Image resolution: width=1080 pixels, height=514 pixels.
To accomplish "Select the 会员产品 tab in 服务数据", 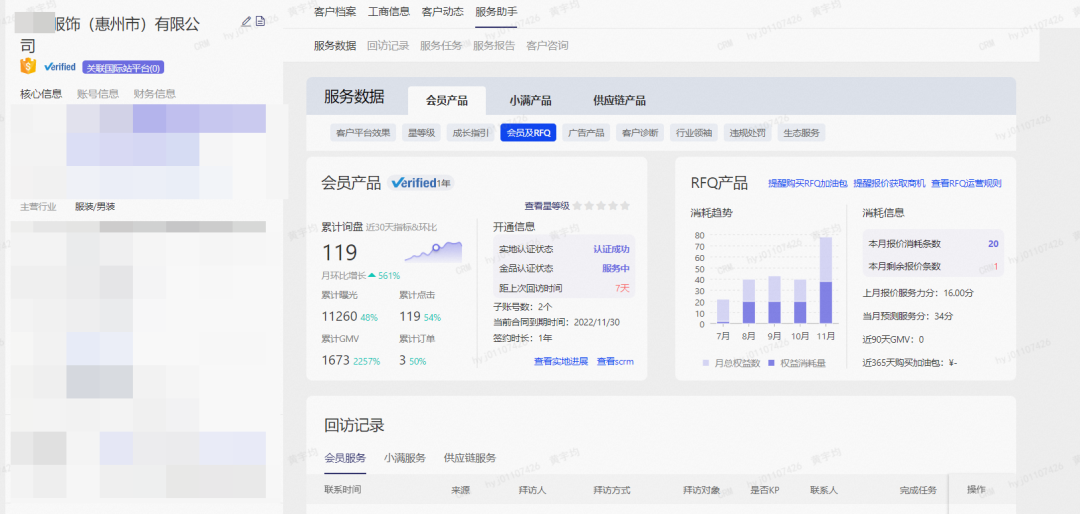I will pyautogui.click(x=446, y=101).
